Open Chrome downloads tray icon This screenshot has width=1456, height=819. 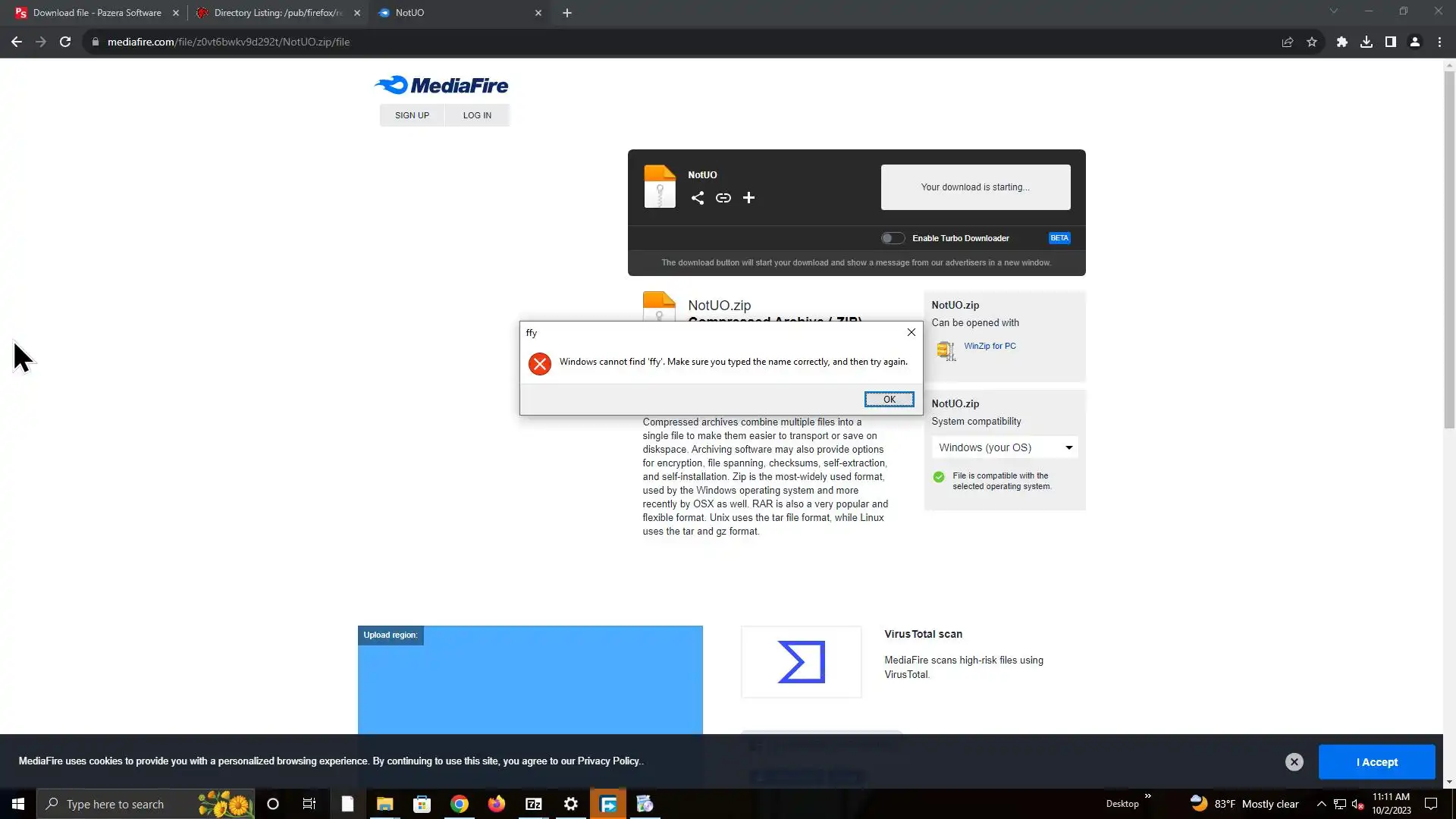[x=1366, y=42]
